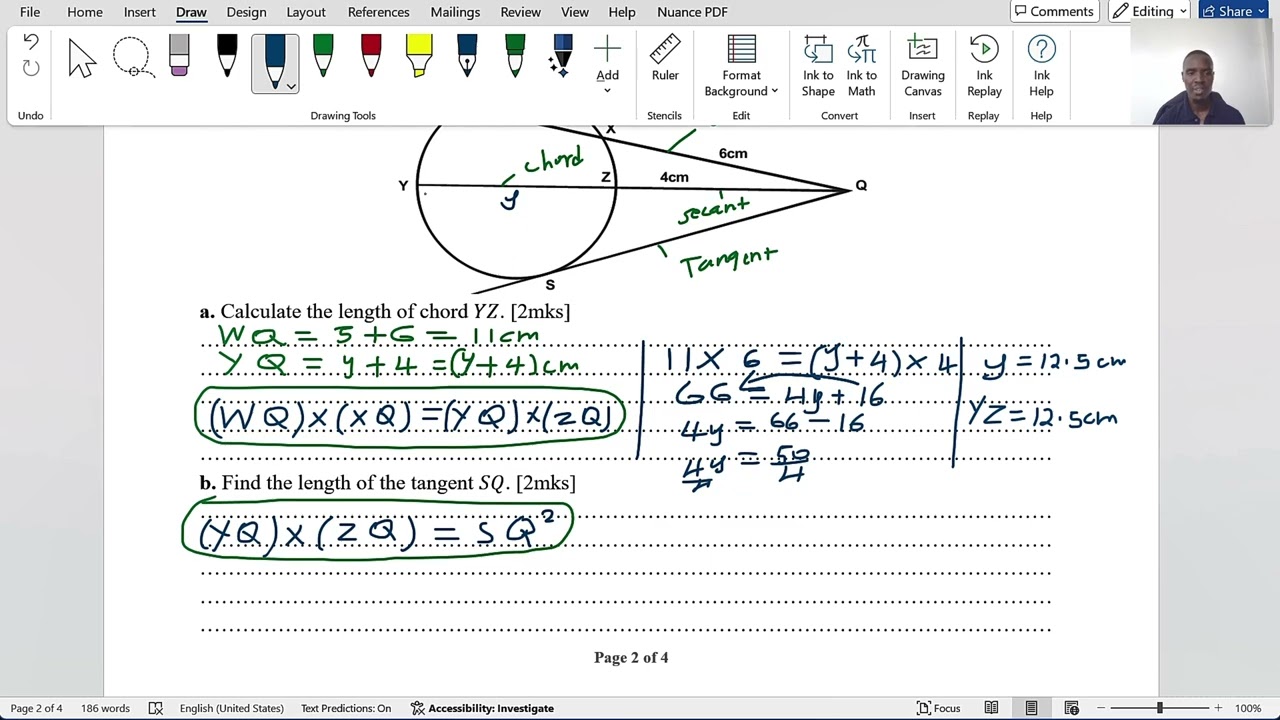Image resolution: width=1280 pixels, height=720 pixels.
Task: Choose the Lasso Select tool
Action: pyautogui.click(x=132, y=58)
